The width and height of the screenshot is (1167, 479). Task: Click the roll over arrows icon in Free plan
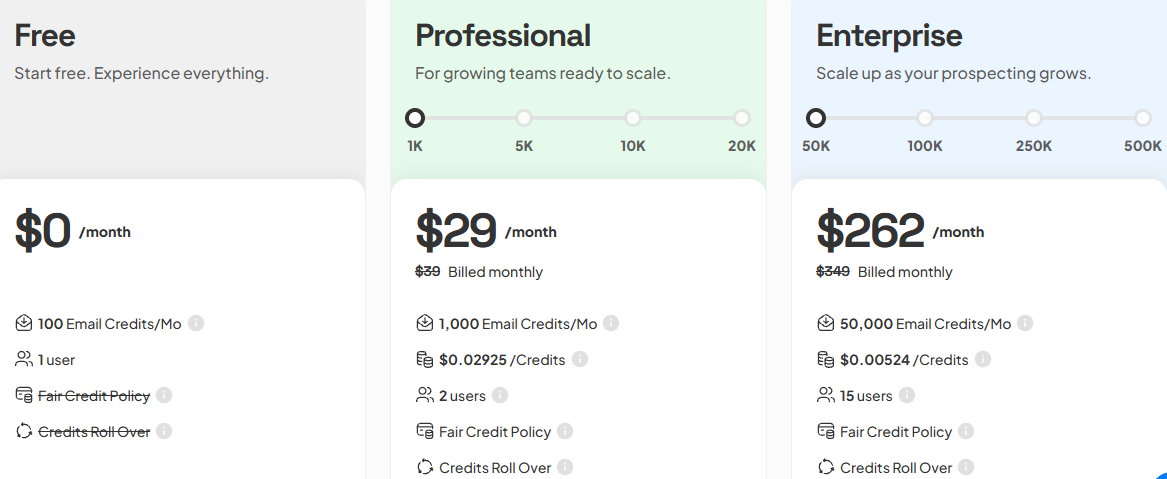(23, 431)
